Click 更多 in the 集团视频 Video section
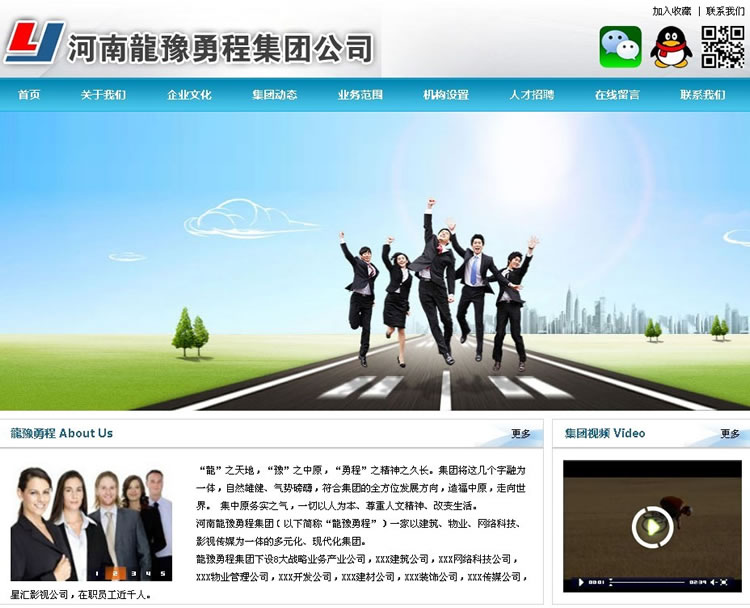 [x=730, y=434]
